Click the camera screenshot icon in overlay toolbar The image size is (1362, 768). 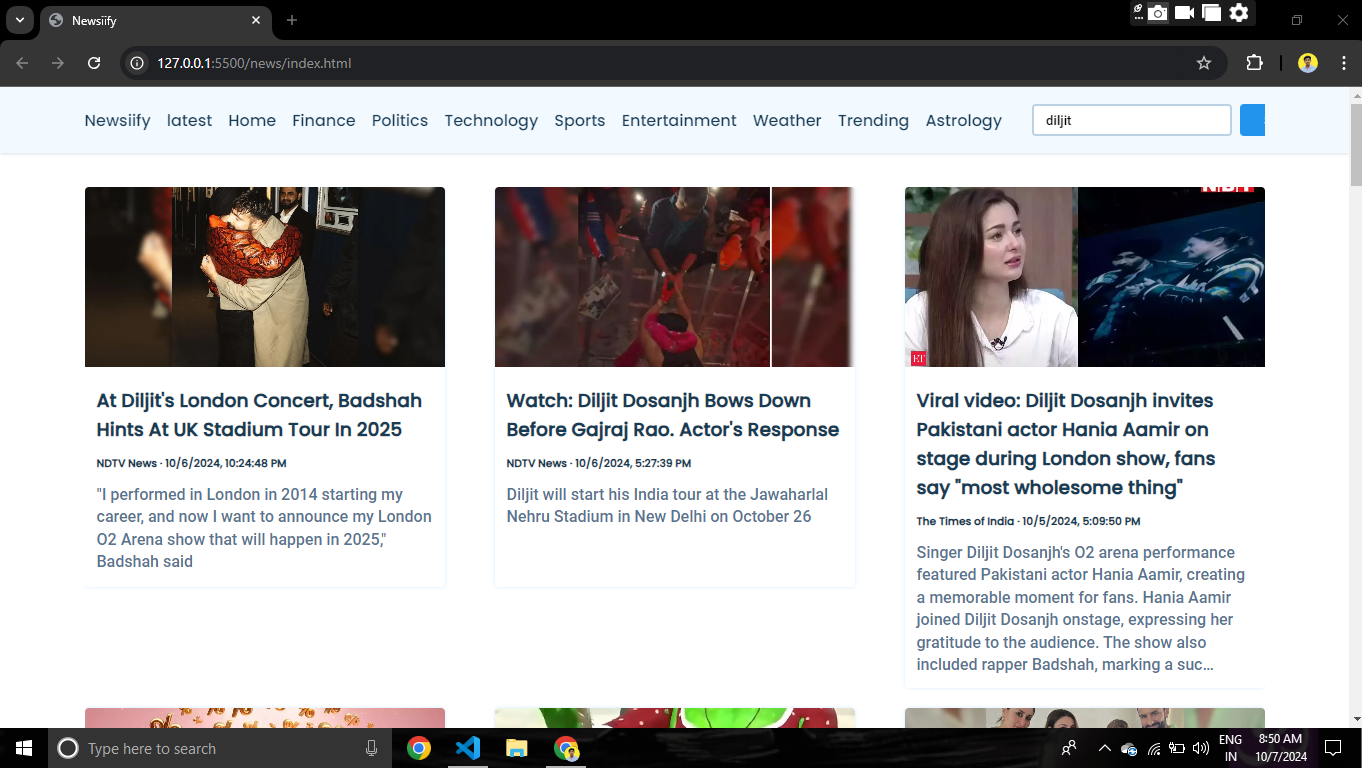[x=1157, y=13]
